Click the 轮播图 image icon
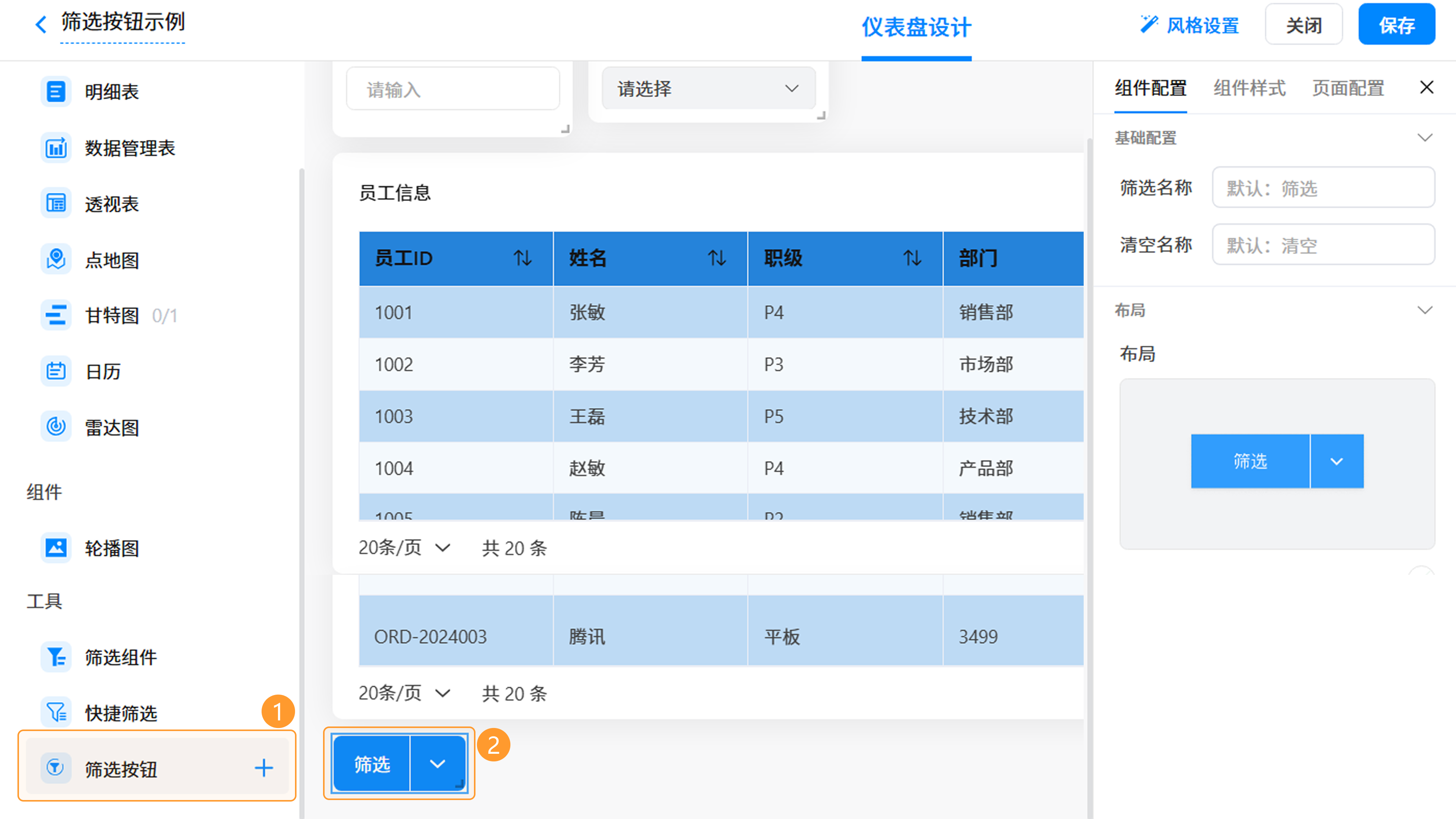This screenshot has width=1456, height=819. (x=56, y=548)
